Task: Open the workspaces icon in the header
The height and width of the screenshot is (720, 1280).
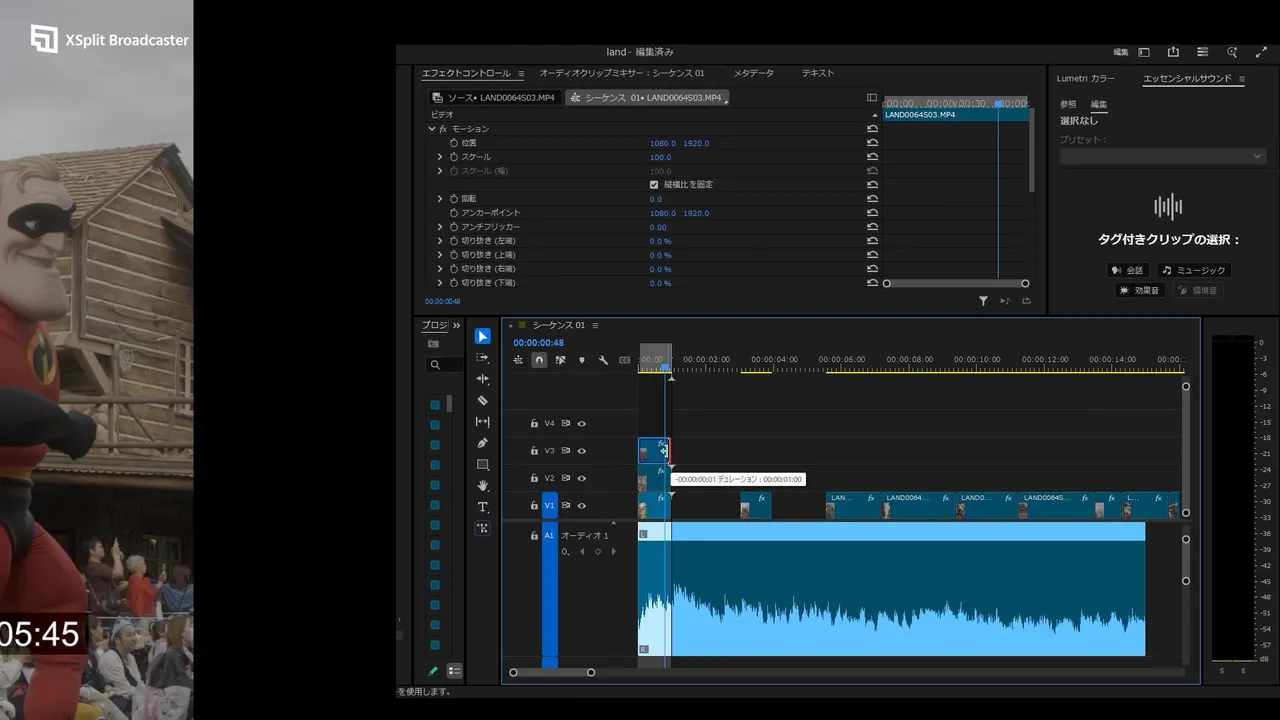Action: coord(1144,52)
